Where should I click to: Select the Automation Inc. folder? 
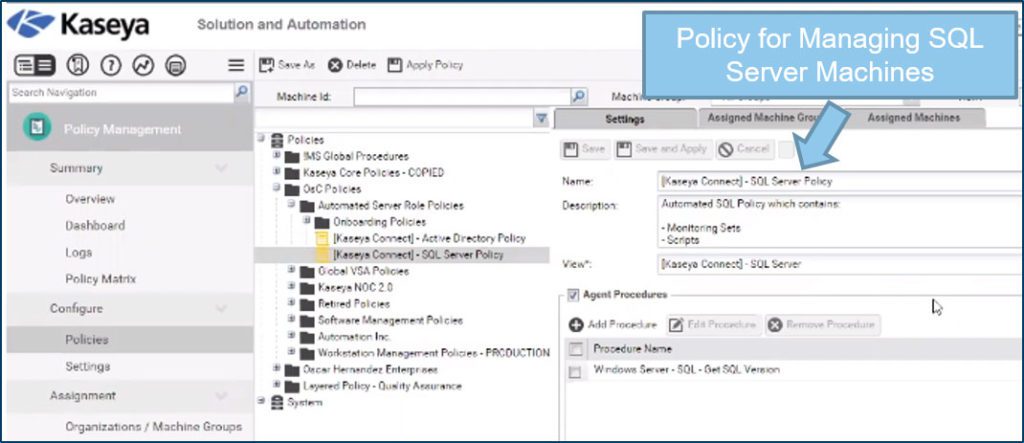pyautogui.click(x=354, y=337)
